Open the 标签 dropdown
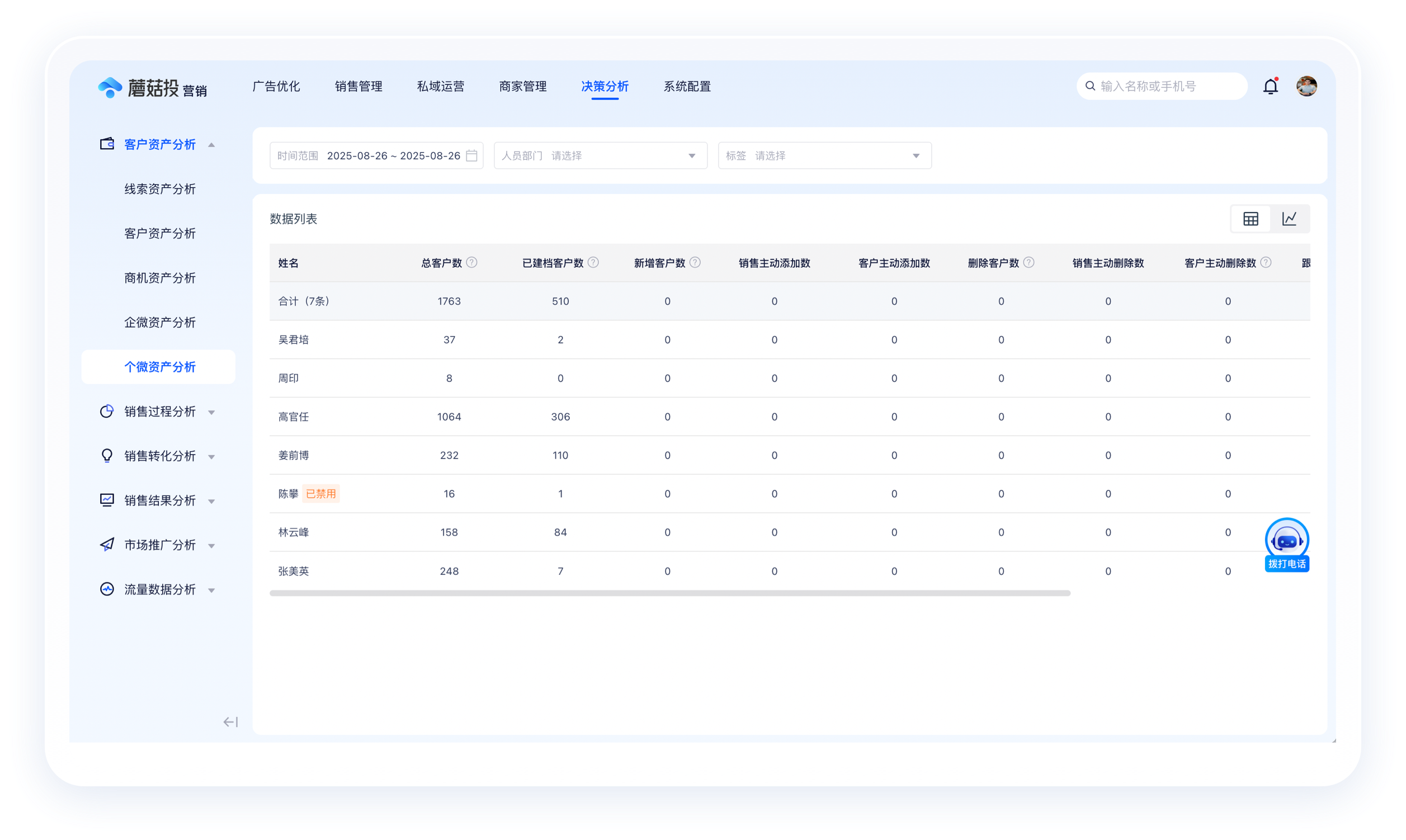The width and height of the screenshot is (1406, 840). pos(824,155)
